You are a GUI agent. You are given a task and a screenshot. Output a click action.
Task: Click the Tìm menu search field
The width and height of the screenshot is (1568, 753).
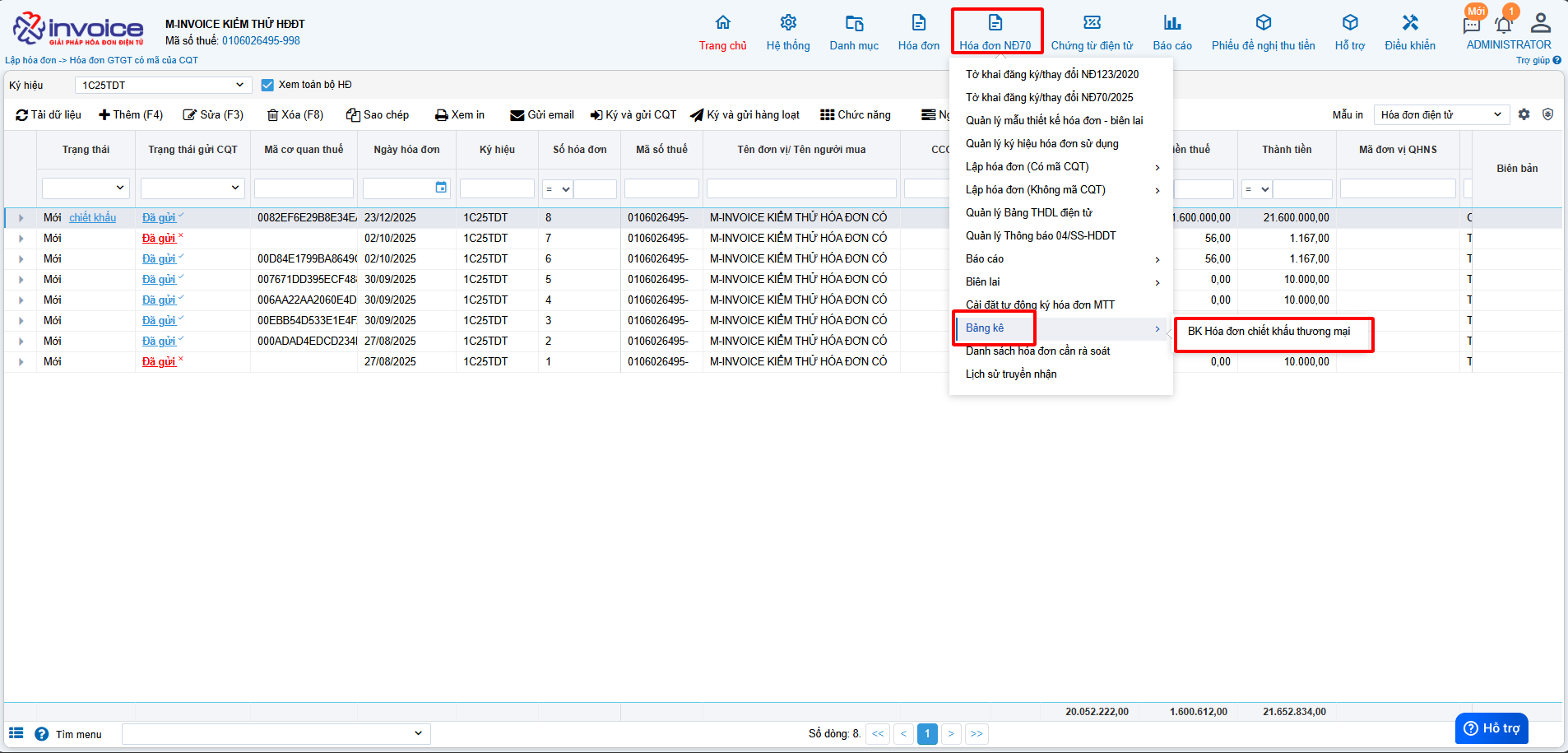pyautogui.click(x=276, y=734)
